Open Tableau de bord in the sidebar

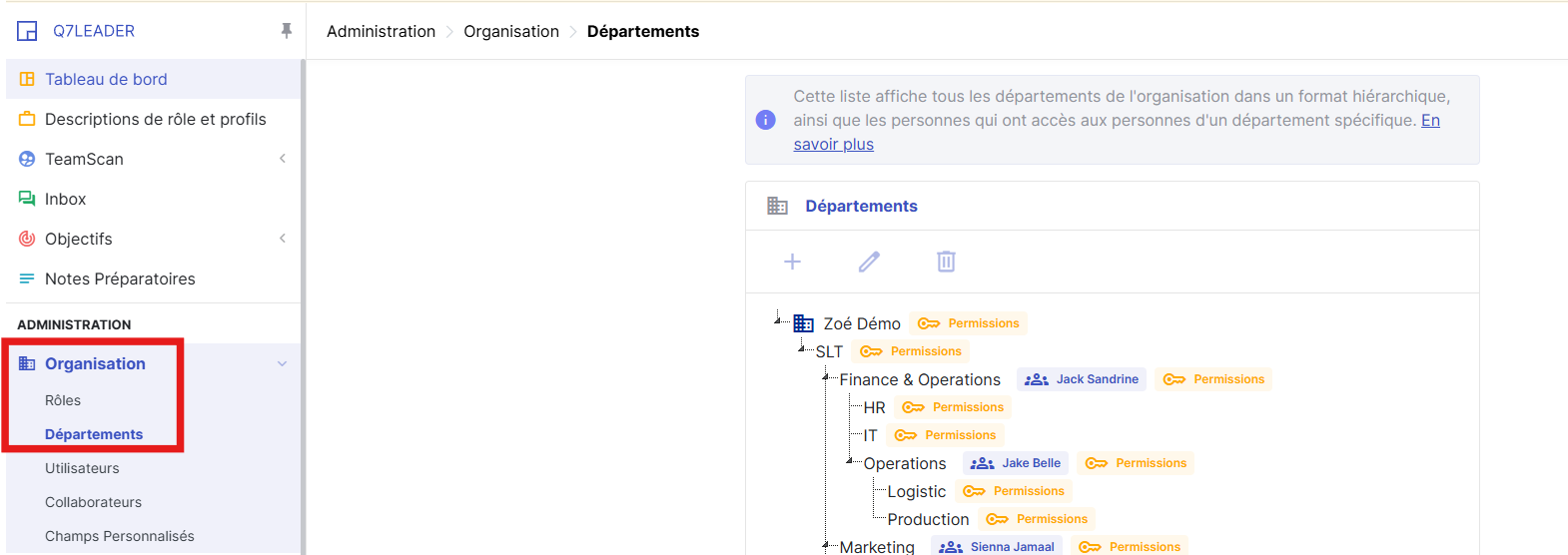pos(106,79)
